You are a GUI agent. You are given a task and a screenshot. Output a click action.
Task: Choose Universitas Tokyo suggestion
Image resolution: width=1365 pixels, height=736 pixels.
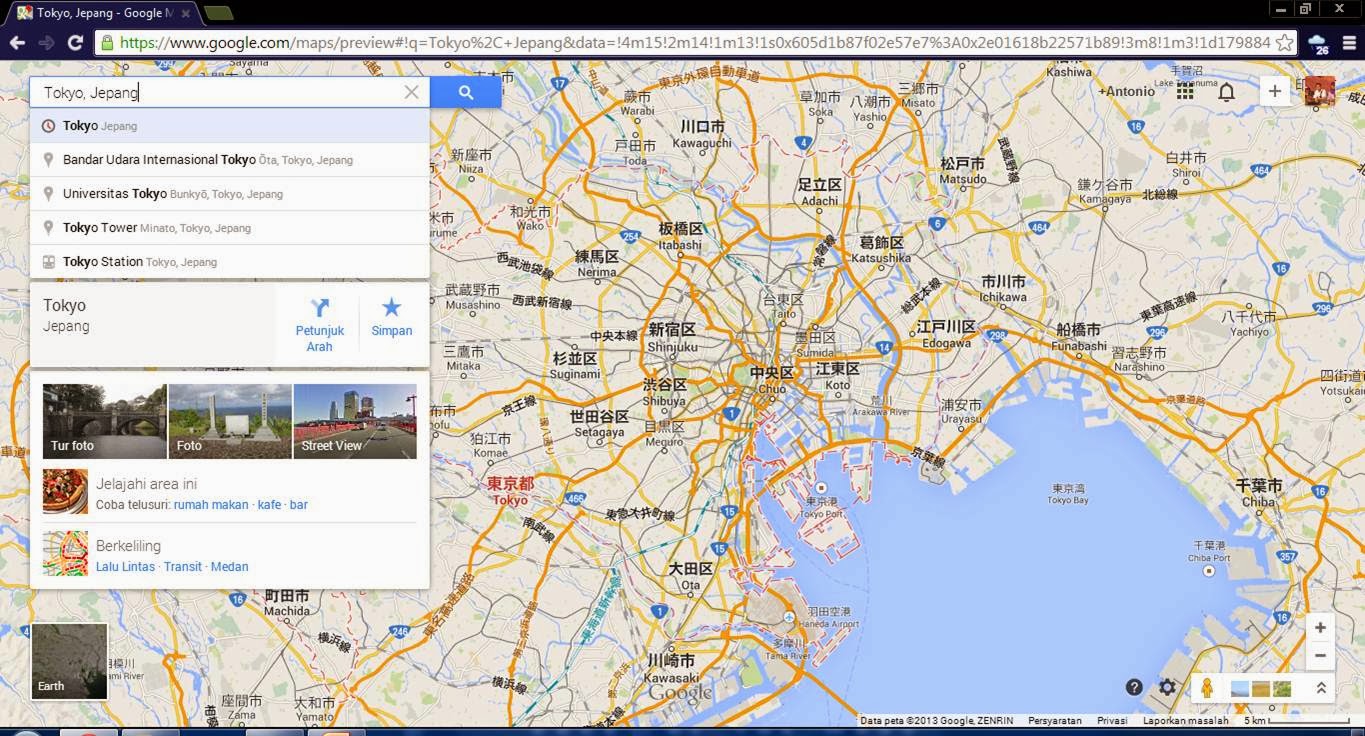pyautogui.click(x=230, y=194)
